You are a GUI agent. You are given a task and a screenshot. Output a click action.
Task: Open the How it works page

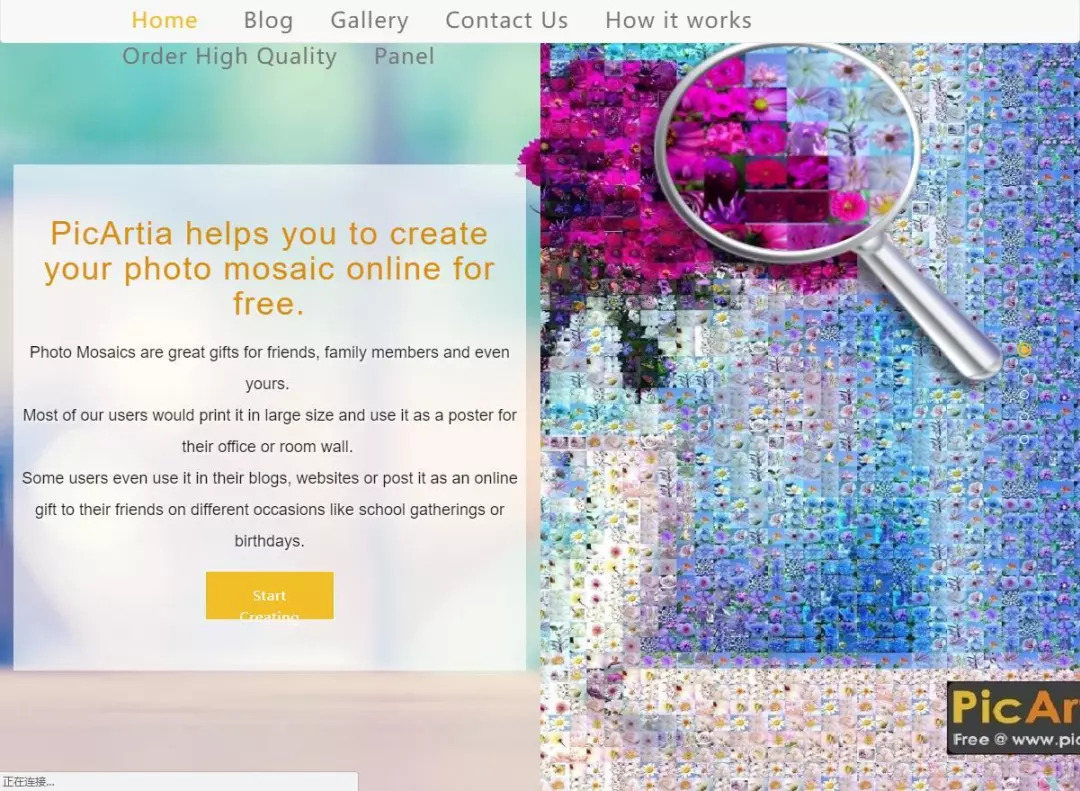(678, 20)
